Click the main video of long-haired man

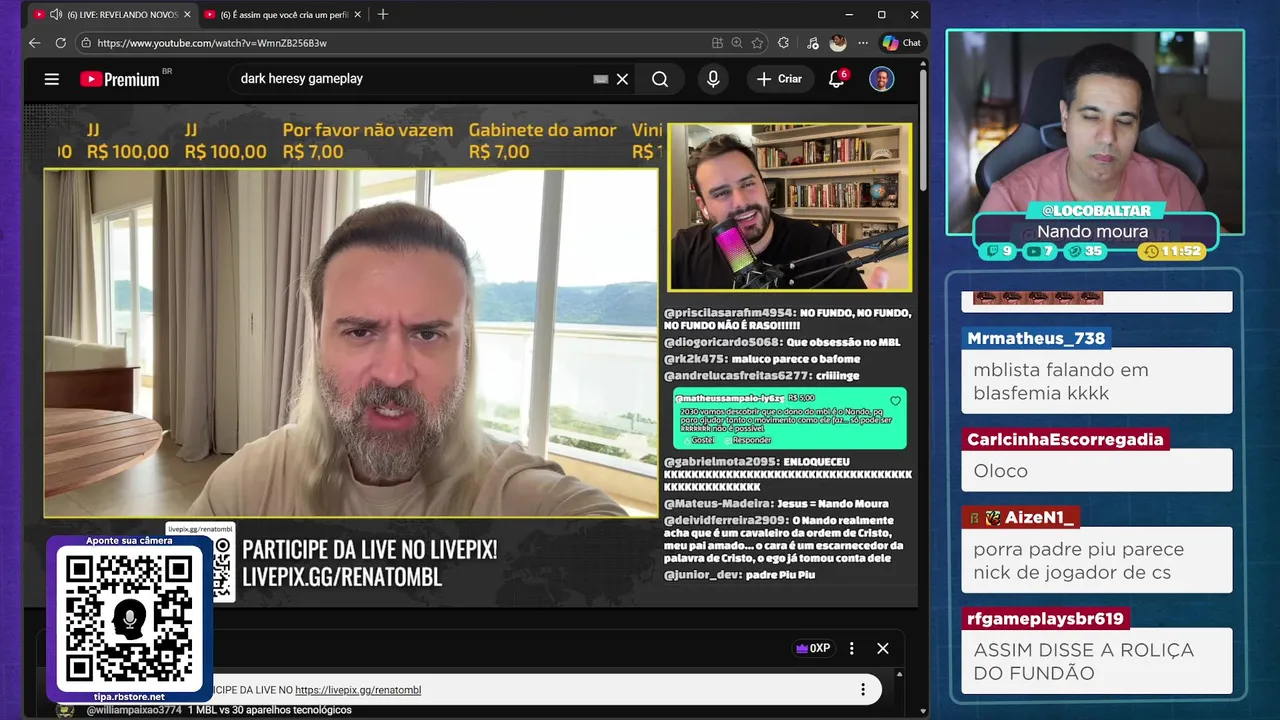[351, 343]
